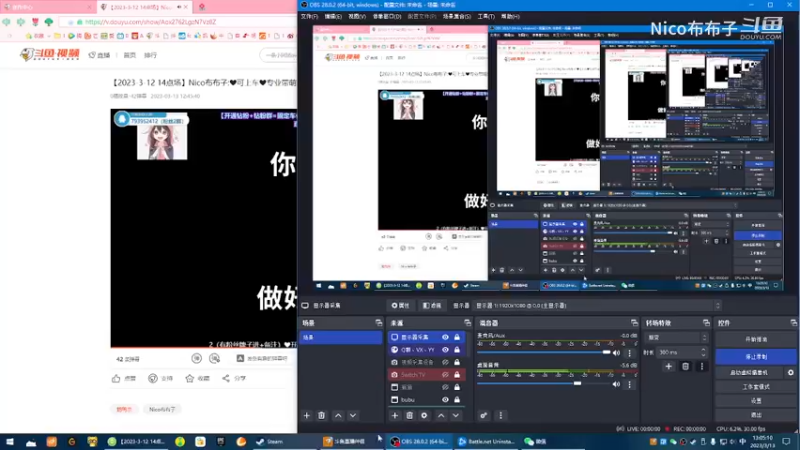
Task: Click the Start Virtual Camera button
Action: click(x=749, y=372)
